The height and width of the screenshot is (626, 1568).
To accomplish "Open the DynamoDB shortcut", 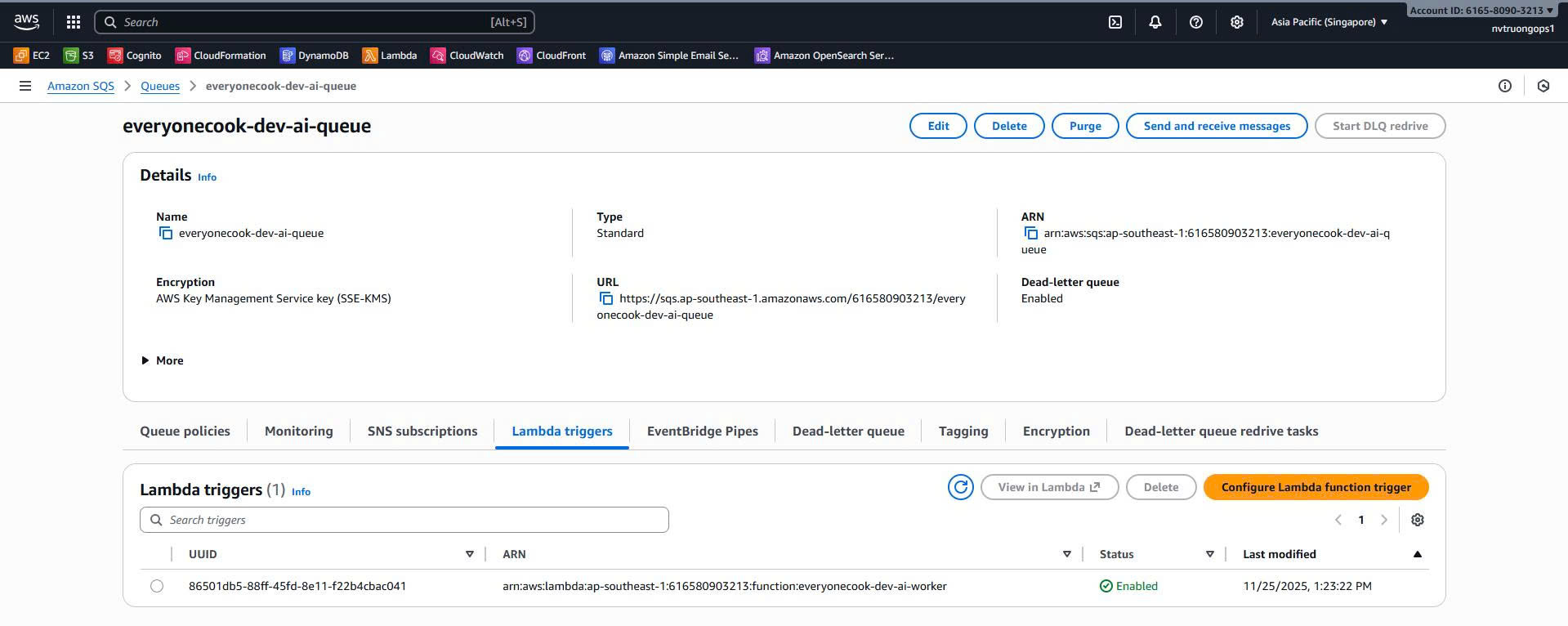I will 315,56.
